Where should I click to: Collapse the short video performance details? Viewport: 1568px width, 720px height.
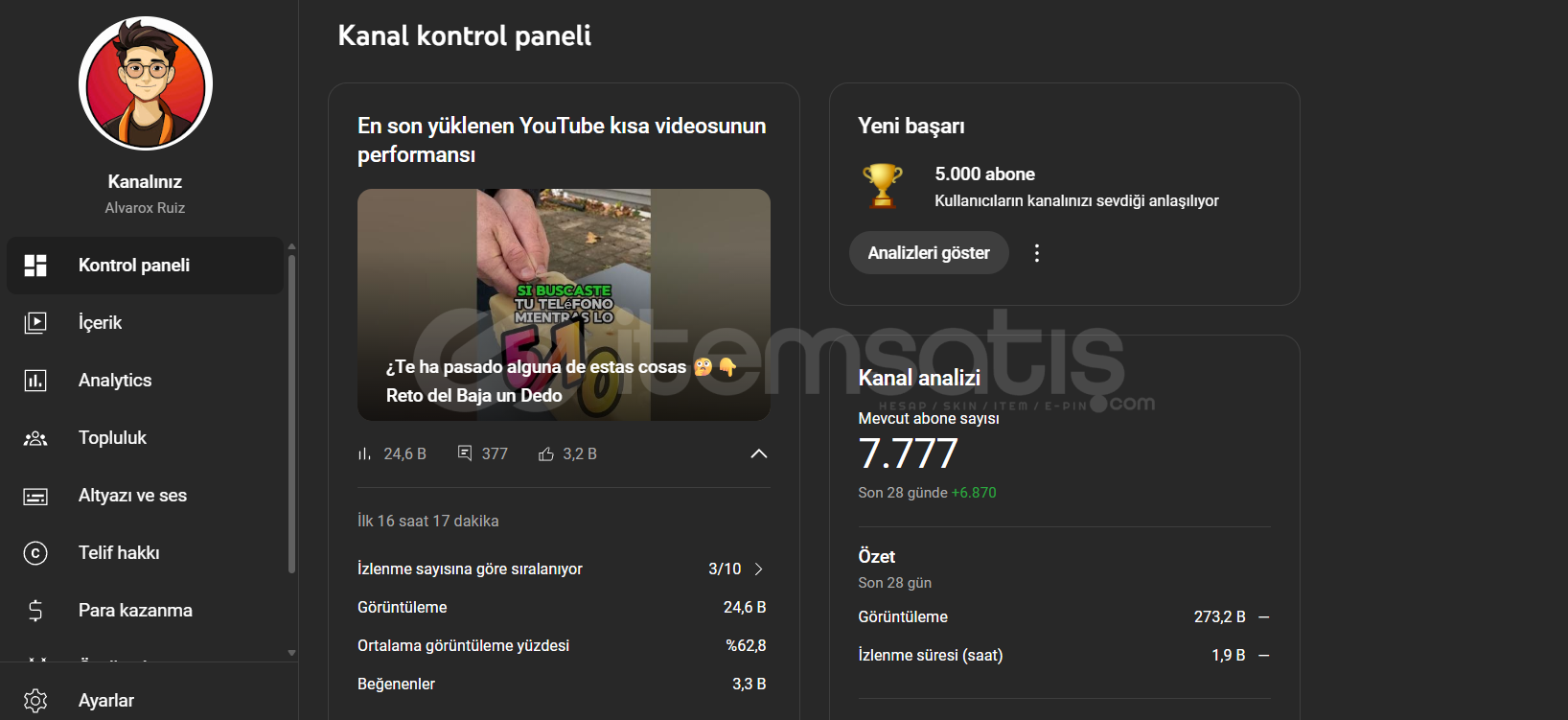pyautogui.click(x=759, y=453)
